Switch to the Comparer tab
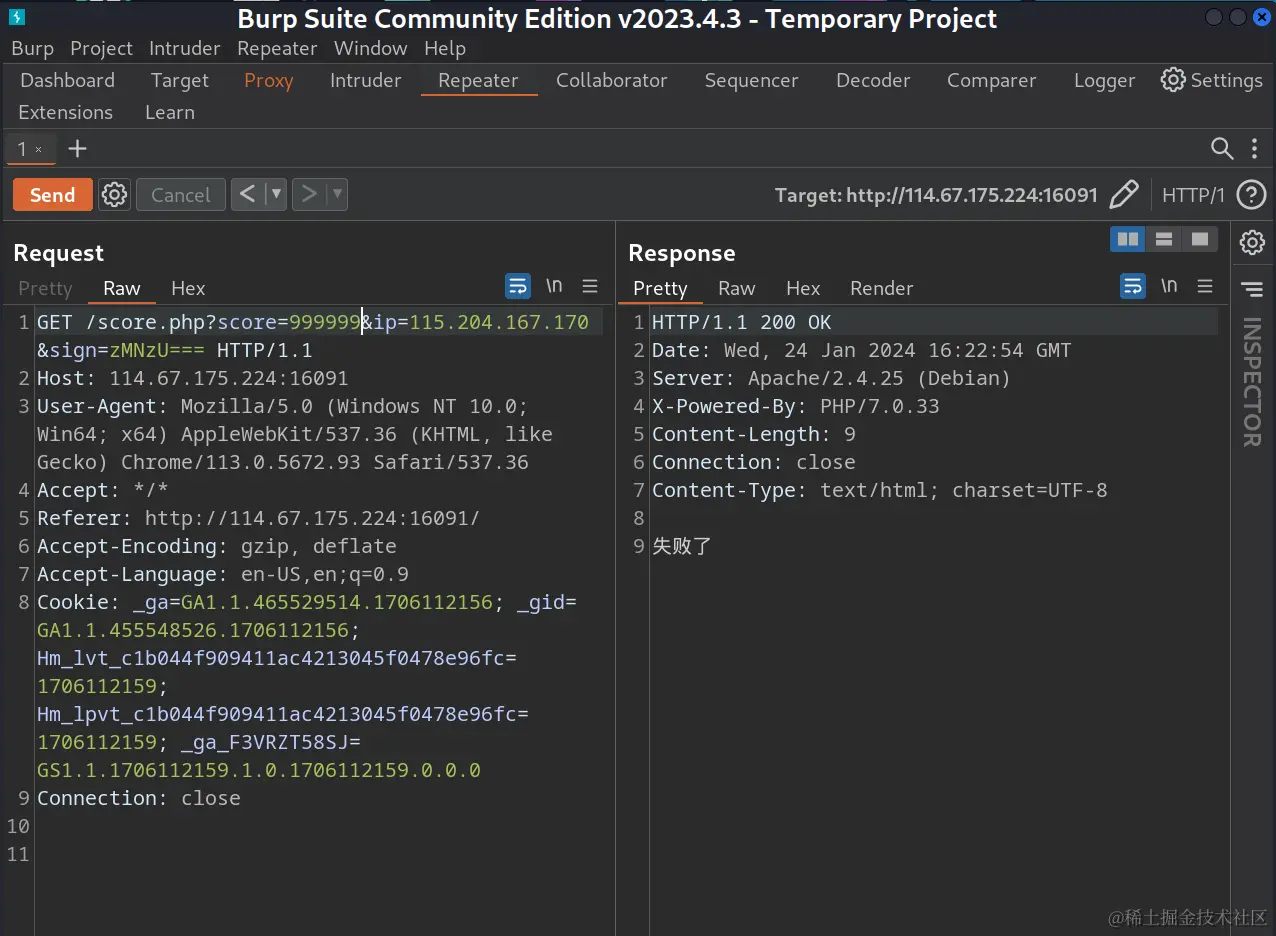This screenshot has width=1276, height=936. point(992,80)
